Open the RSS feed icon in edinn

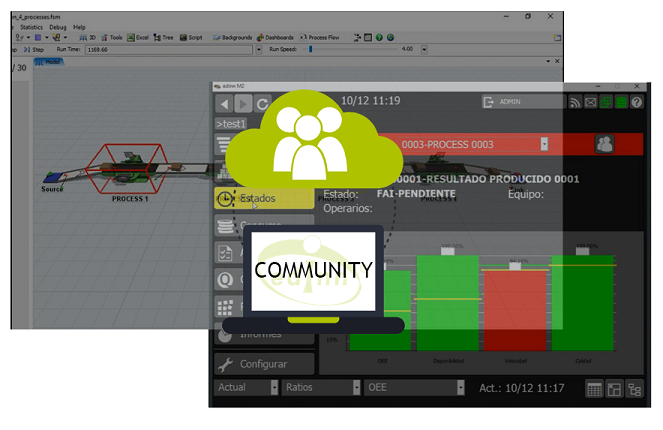[x=575, y=102]
